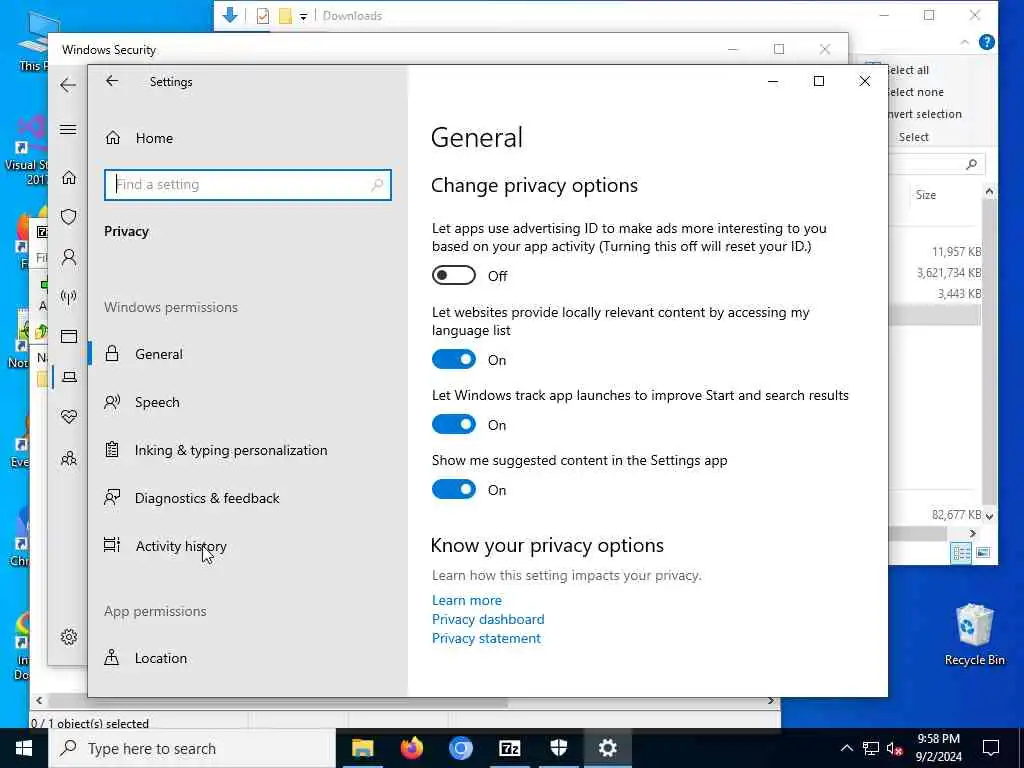This screenshot has width=1024, height=768.
Task: Open Device security laptop icon
Action: pyautogui.click(x=69, y=377)
